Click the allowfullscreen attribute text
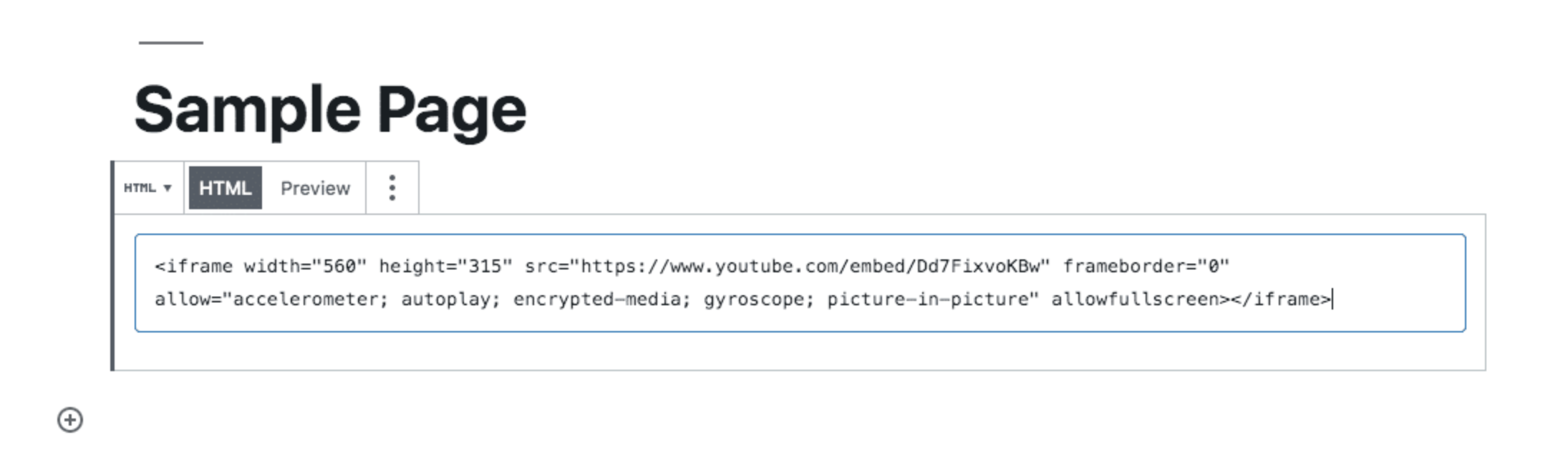Viewport: 1568px width, 460px height. tap(1134, 300)
